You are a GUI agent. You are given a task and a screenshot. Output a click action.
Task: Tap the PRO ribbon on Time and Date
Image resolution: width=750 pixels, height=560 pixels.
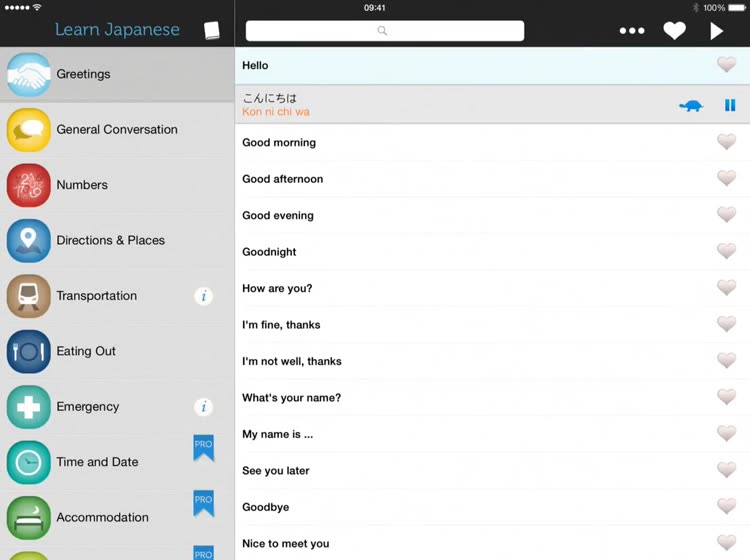point(204,448)
